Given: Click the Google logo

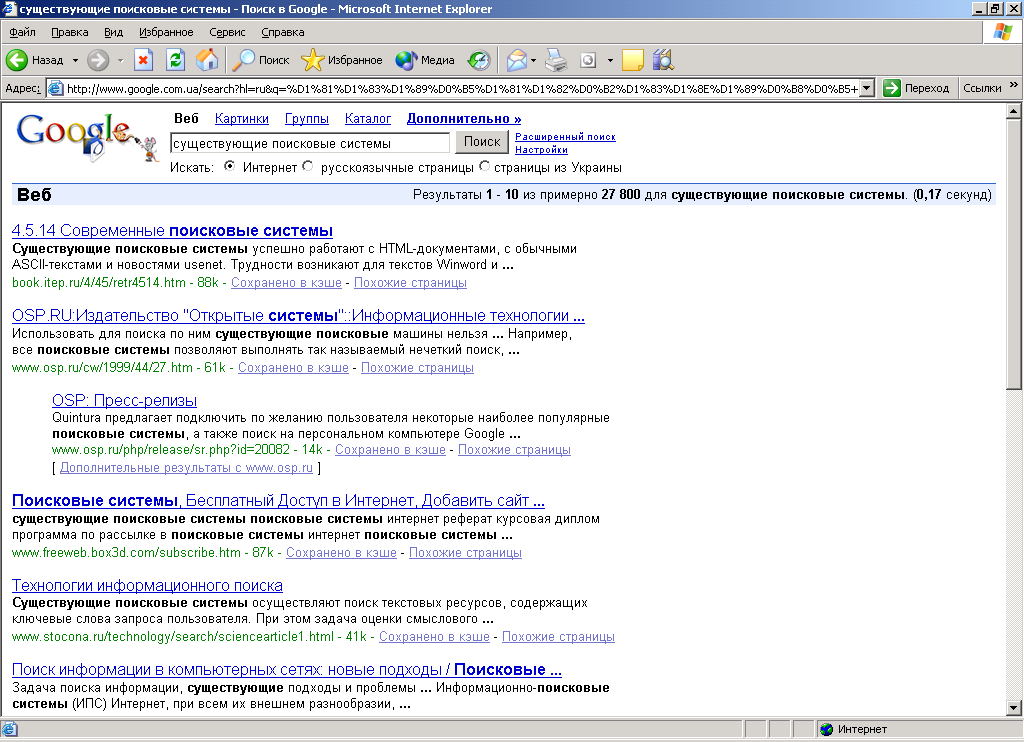Looking at the screenshot, I should coord(88,138).
